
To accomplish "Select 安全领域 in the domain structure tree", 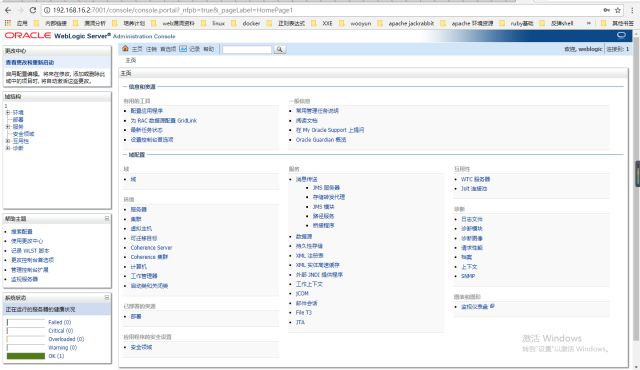I will click(x=24, y=134).
